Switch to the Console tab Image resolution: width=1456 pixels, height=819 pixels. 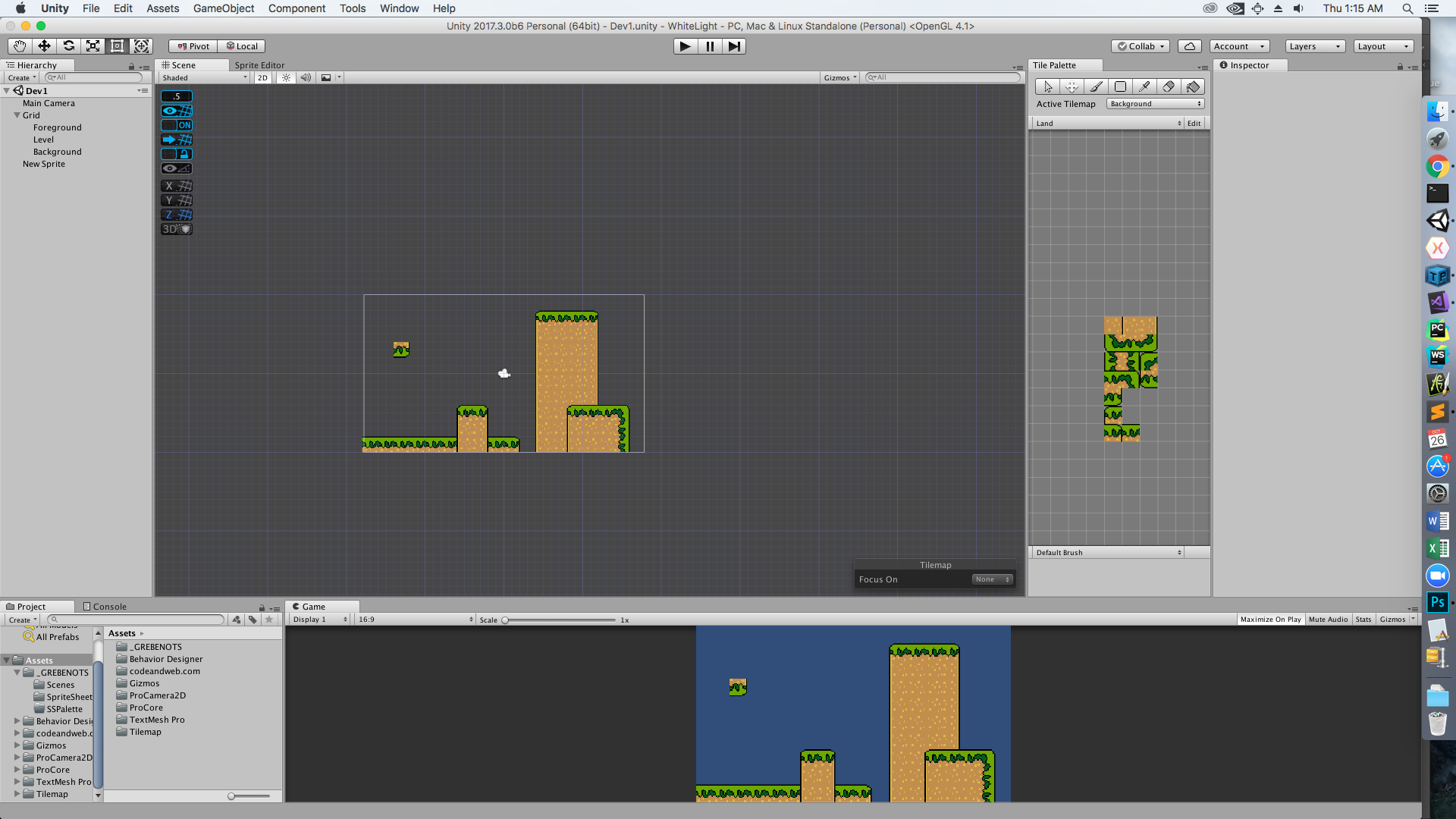105,607
